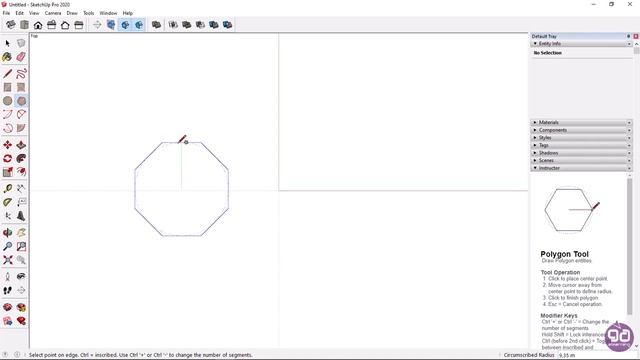Pick the Axes tool
This screenshot has width=640, height=360.
point(7,216)
